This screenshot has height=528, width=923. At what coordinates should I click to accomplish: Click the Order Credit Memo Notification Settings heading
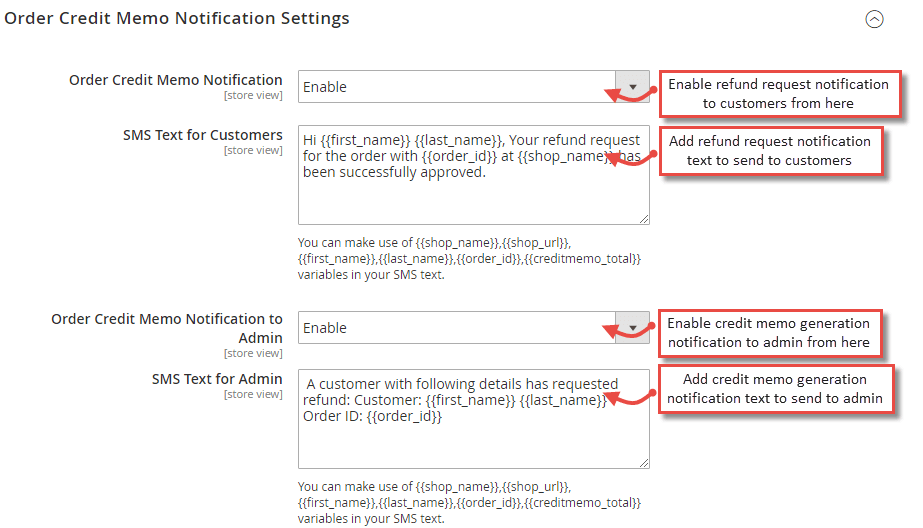[177, 18]
